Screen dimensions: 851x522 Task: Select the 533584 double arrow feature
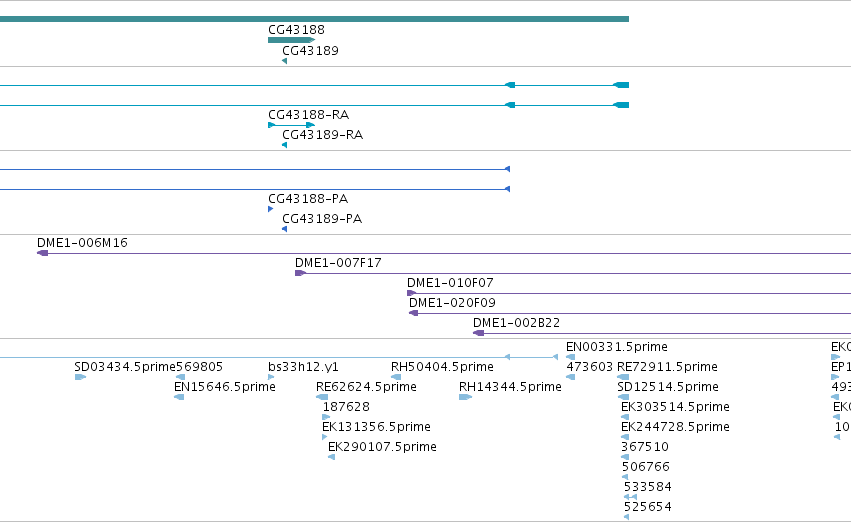[x=631, y=497]
